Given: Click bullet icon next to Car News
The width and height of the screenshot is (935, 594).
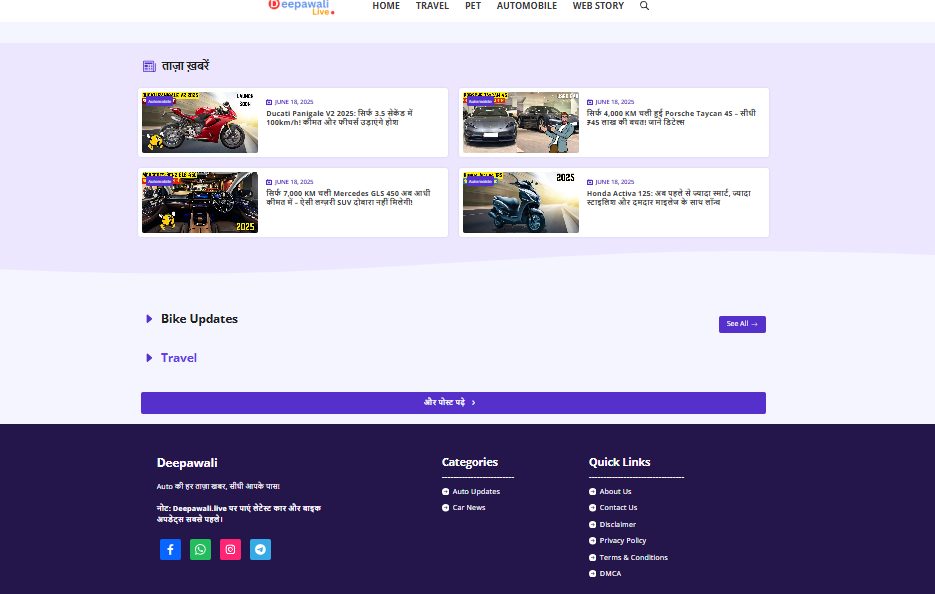Looking at the screenshot, I should 445,508.
